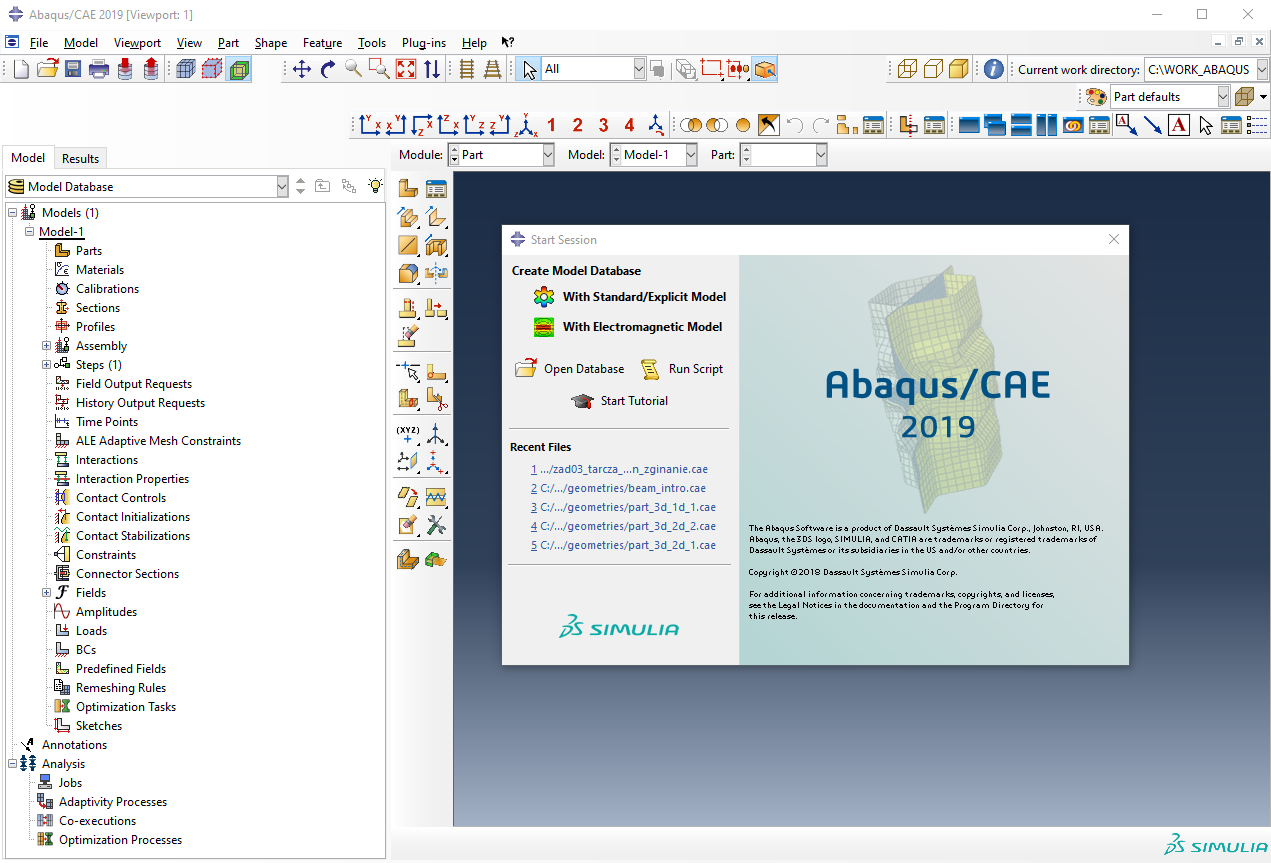Screen dimensions: 1271x863
Task: Open the Part defaults color code dropdown
Action: [1223, 97]
